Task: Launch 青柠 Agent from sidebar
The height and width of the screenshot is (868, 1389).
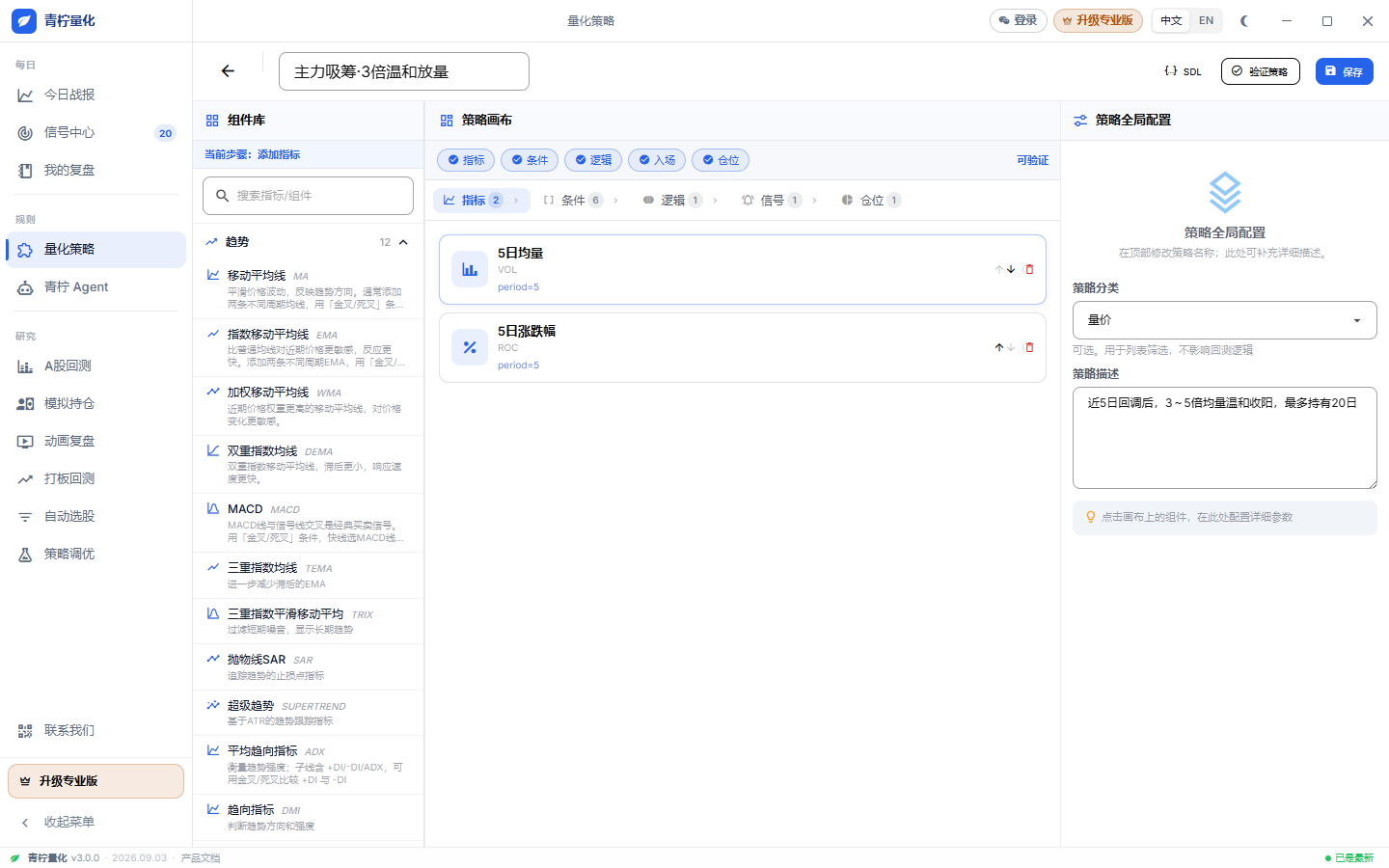Action: [95, 286]
